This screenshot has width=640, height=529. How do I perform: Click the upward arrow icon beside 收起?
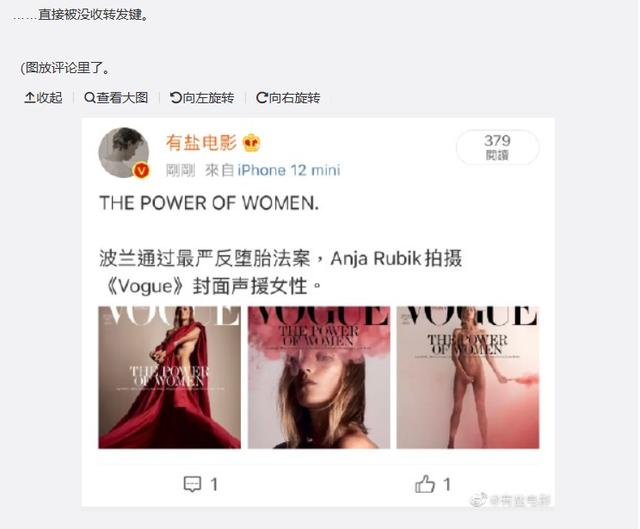click(x=30, y=98)
